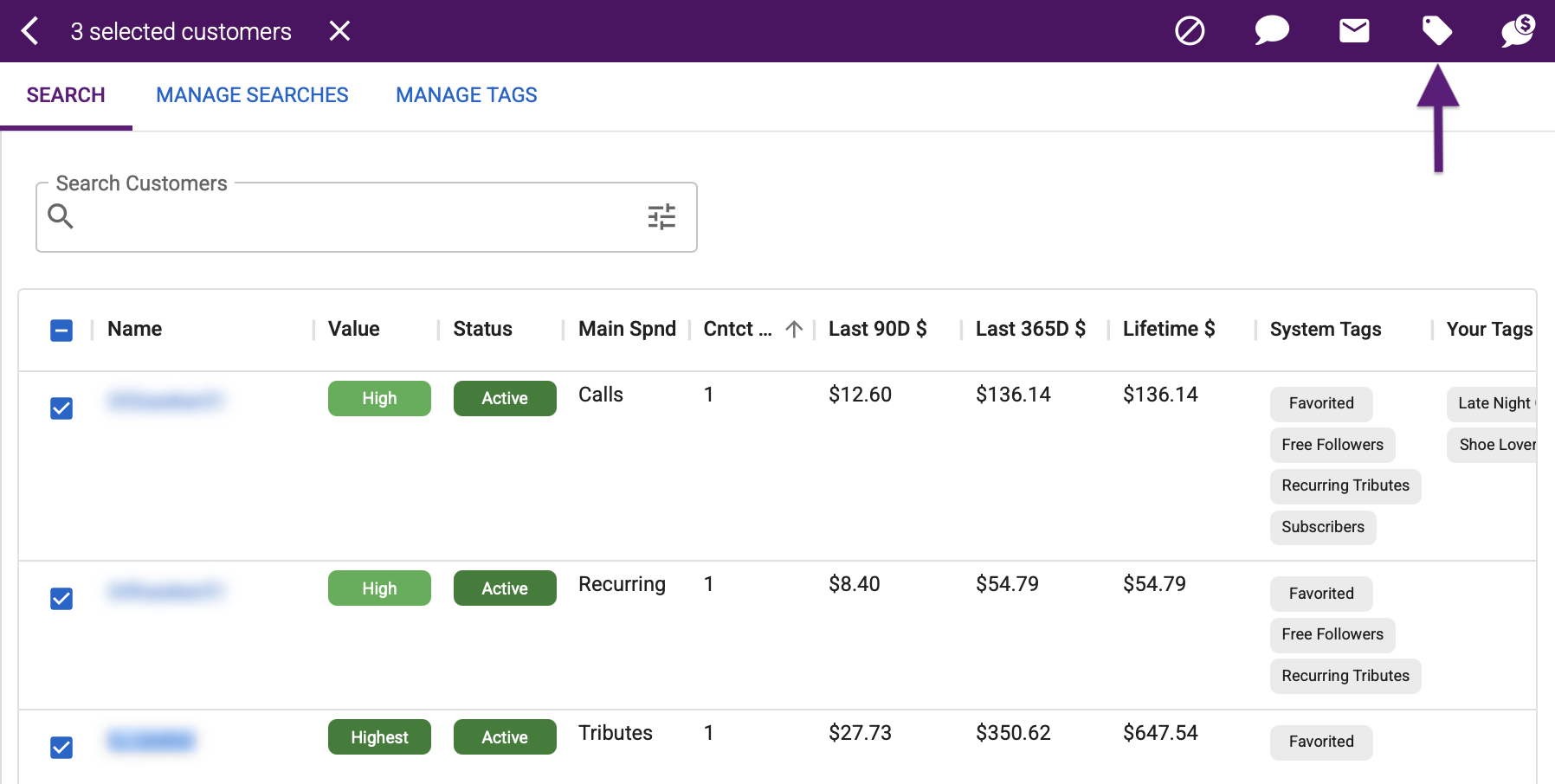Click the "3 selected customers" title text
The width and height of the screenshot is (1555, 784).
[x=181, y=31]
